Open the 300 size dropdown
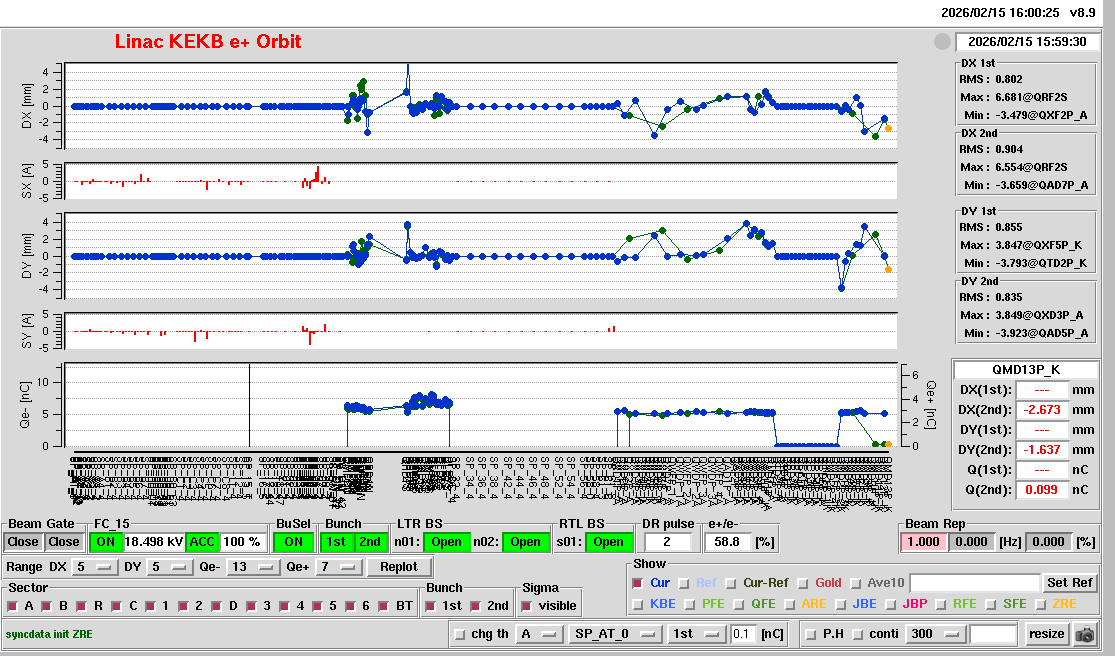 point(936,634)
